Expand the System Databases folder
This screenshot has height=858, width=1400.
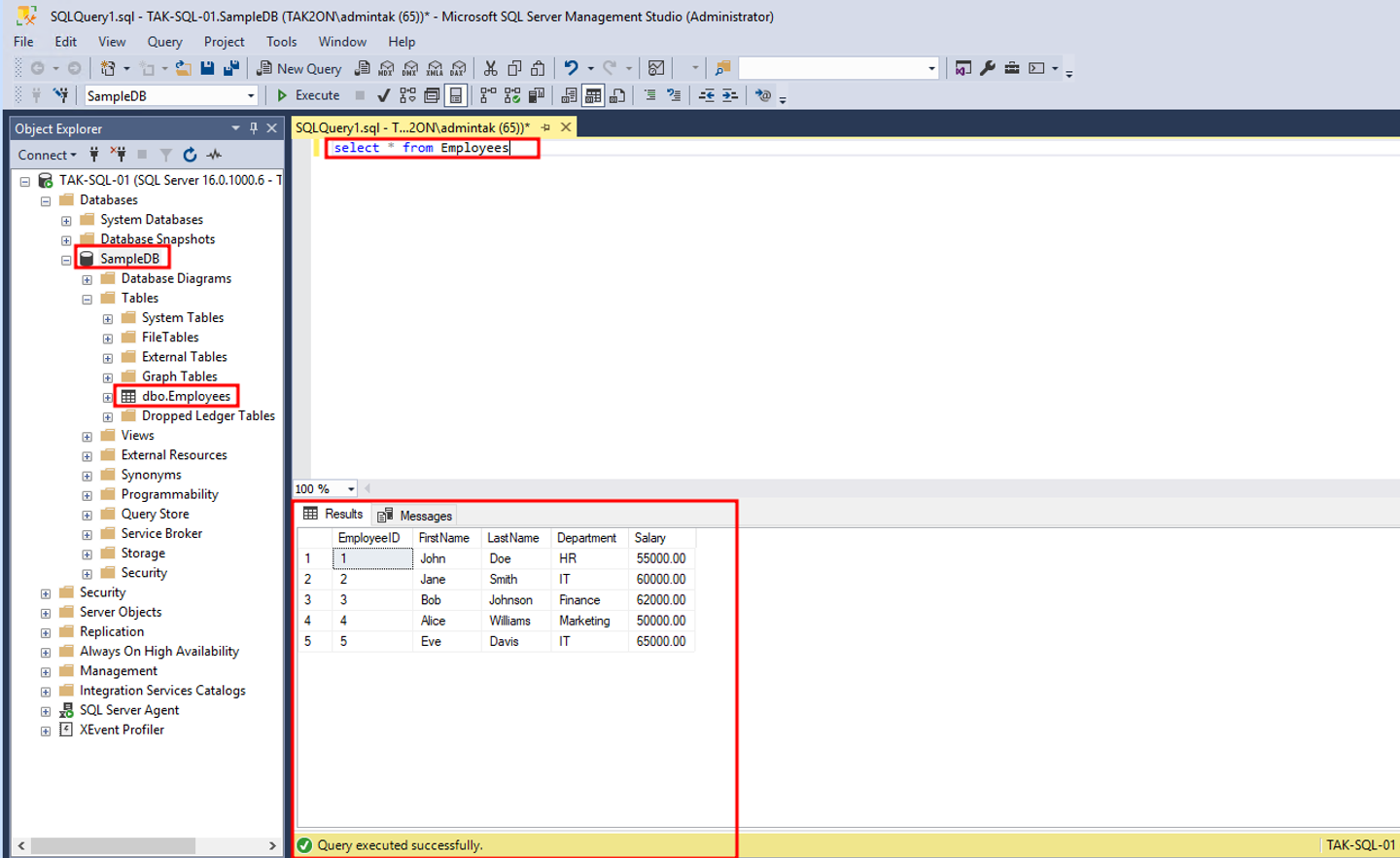coord(66,221)
